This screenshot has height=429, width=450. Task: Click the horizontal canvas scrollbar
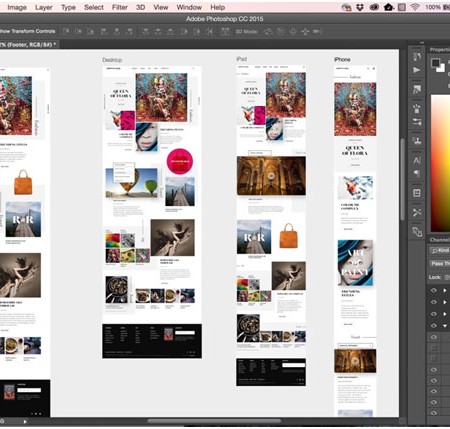[x=214, y=421]
